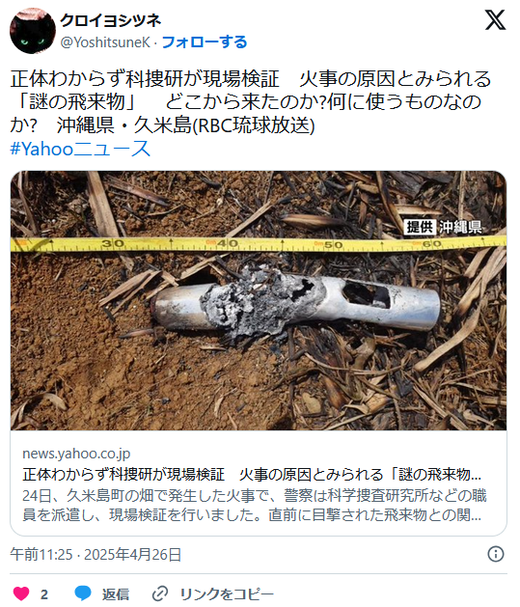Viewport: 520px width, 607px height.
Task: Click the 提供 沖縄県 caption on the photo
Action: coord(443,227)
